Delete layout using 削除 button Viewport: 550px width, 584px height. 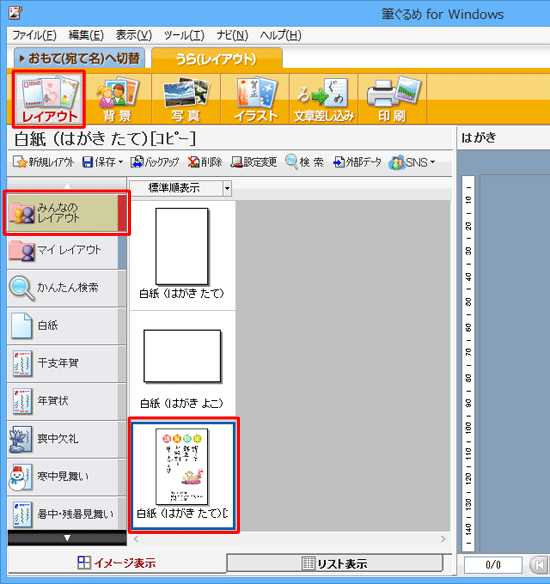point(205,162)
